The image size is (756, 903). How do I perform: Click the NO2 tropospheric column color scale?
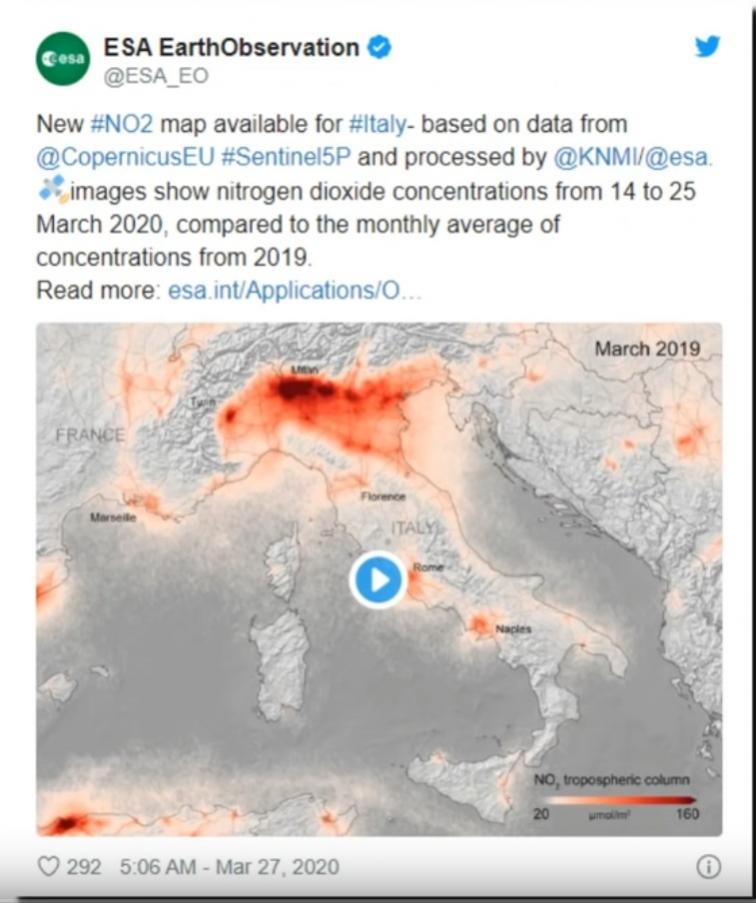pyautogui.click(x=611, y=798)
